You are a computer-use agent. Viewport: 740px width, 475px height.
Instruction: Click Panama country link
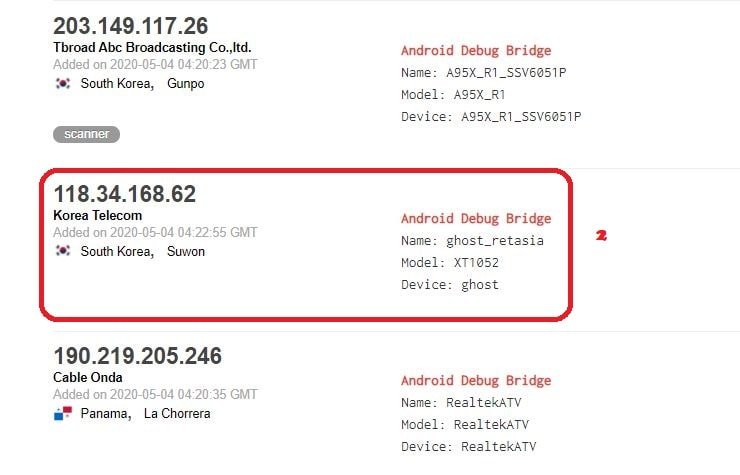(106, 414)
